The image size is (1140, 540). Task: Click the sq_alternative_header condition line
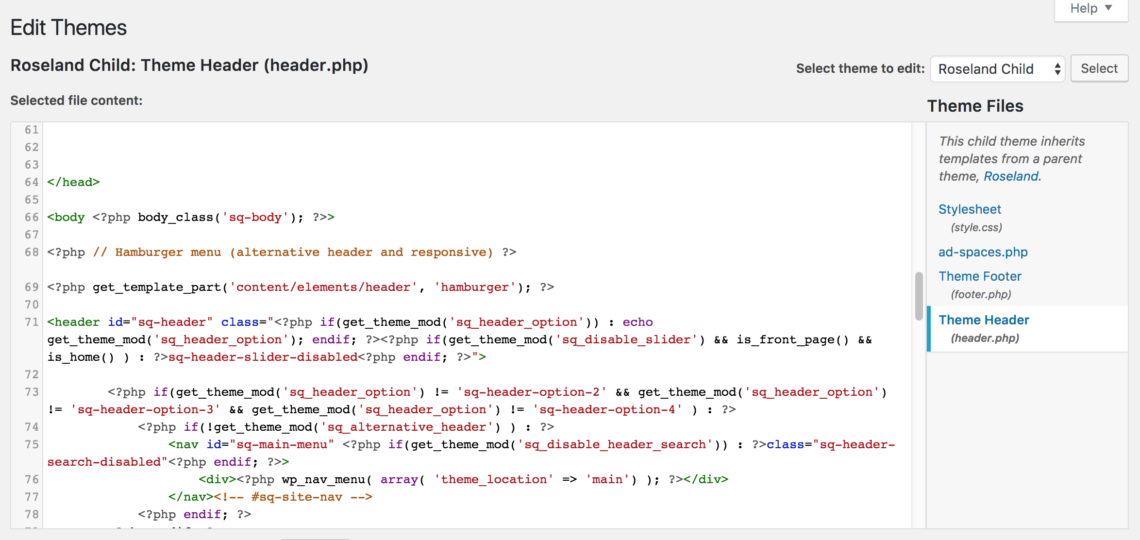[x=338, y=427]
